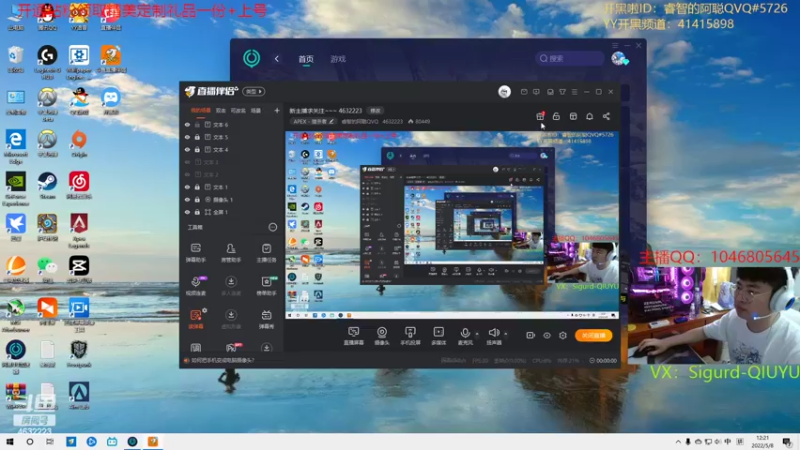This screenshot has height=450, width=800.
Task: Mute the 麦克风 microphone
Action: coord(465,336)
